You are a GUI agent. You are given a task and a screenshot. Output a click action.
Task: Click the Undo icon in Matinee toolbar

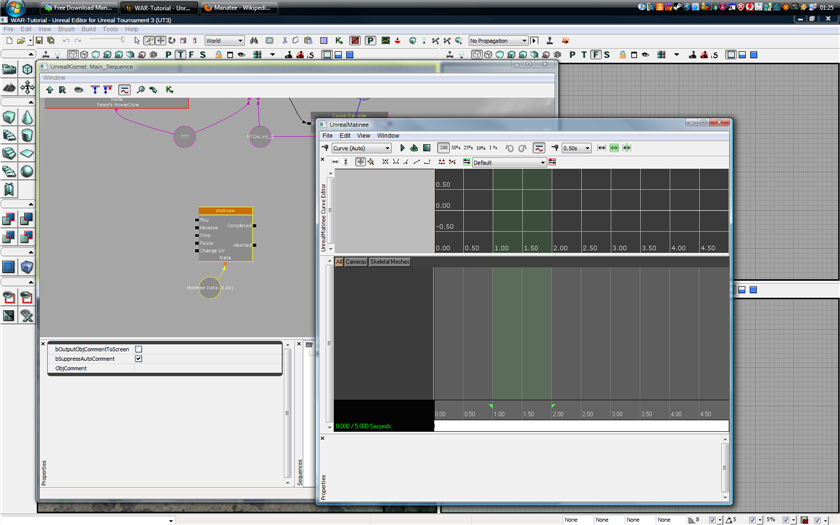click(x=509, y=148)
